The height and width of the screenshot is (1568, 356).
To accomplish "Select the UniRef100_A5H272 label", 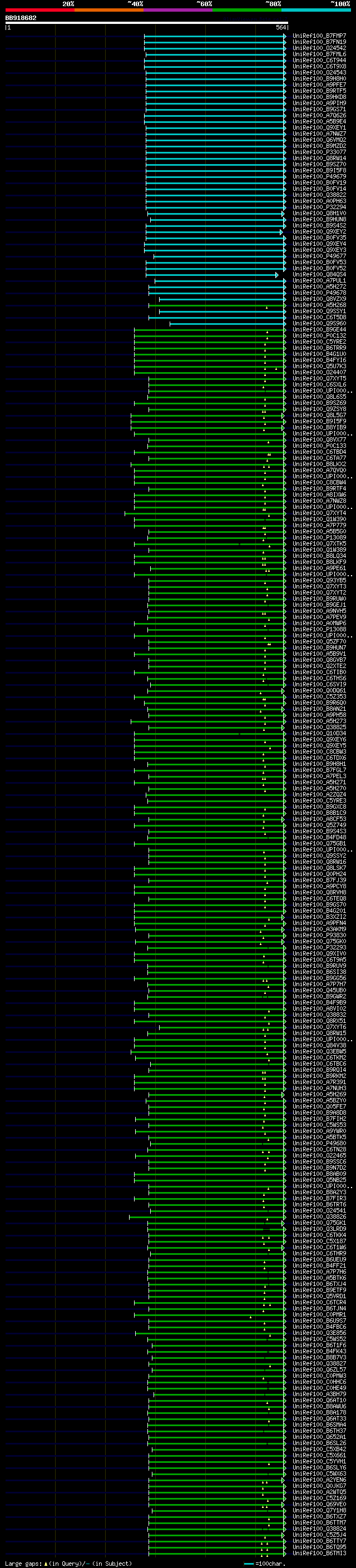I will [x=319, y=286].
